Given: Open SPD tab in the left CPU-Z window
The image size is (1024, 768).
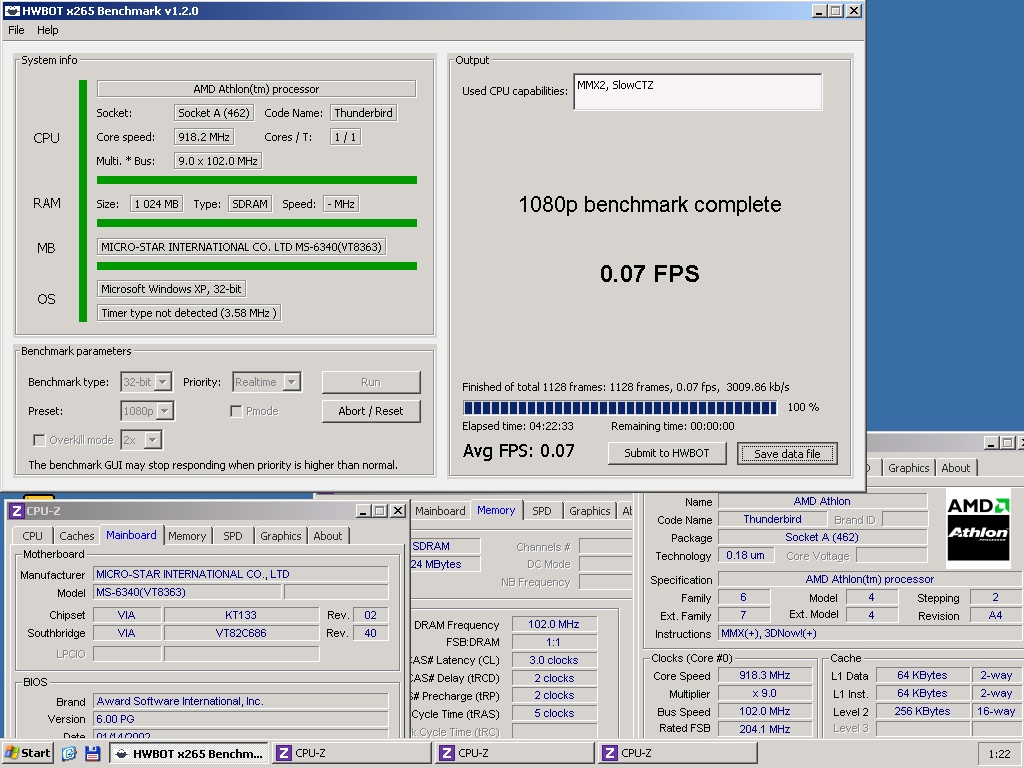Looking at the screenshot, I should click(232, 536).
